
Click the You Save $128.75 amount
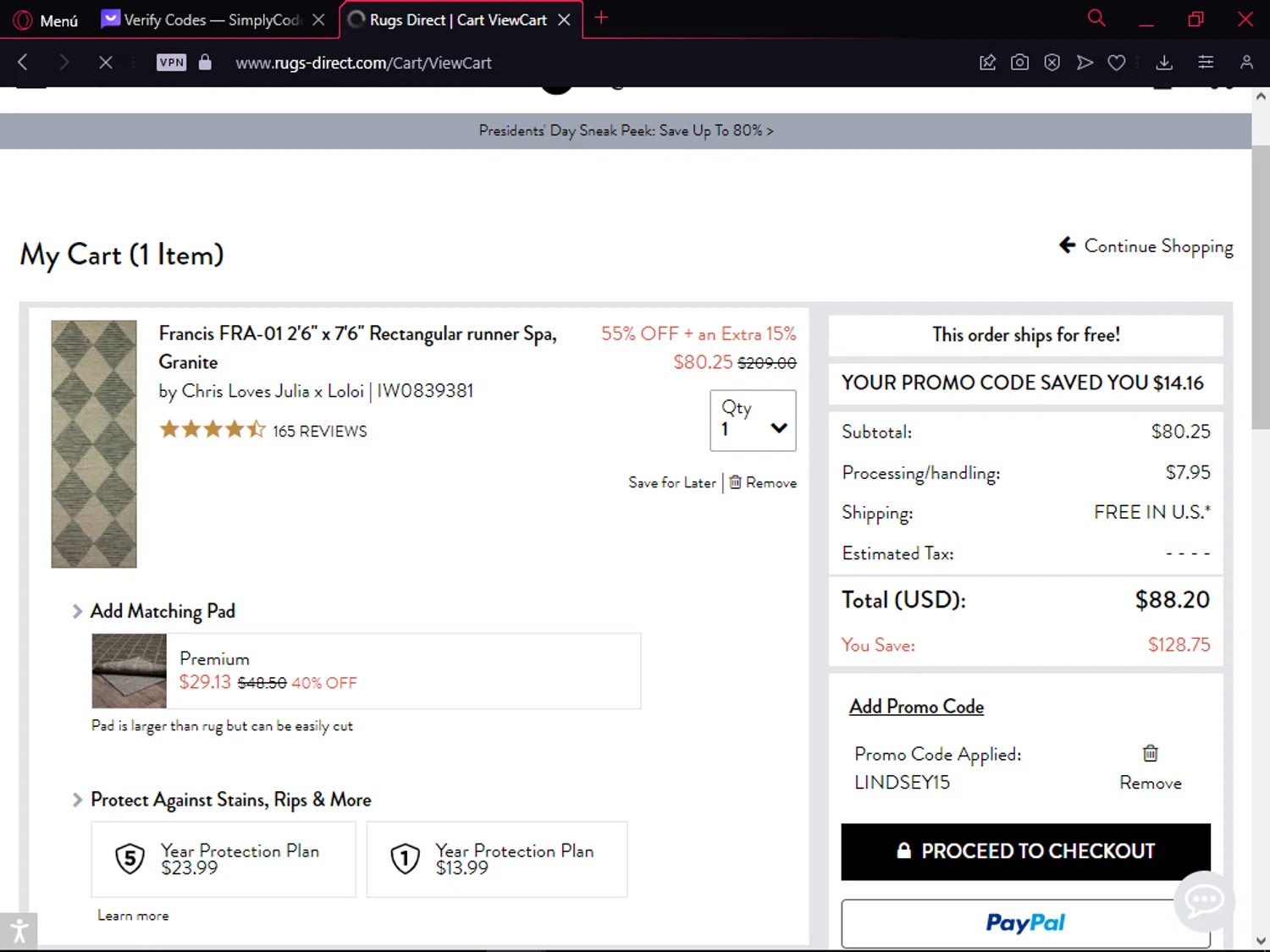tap(1179, 645)
